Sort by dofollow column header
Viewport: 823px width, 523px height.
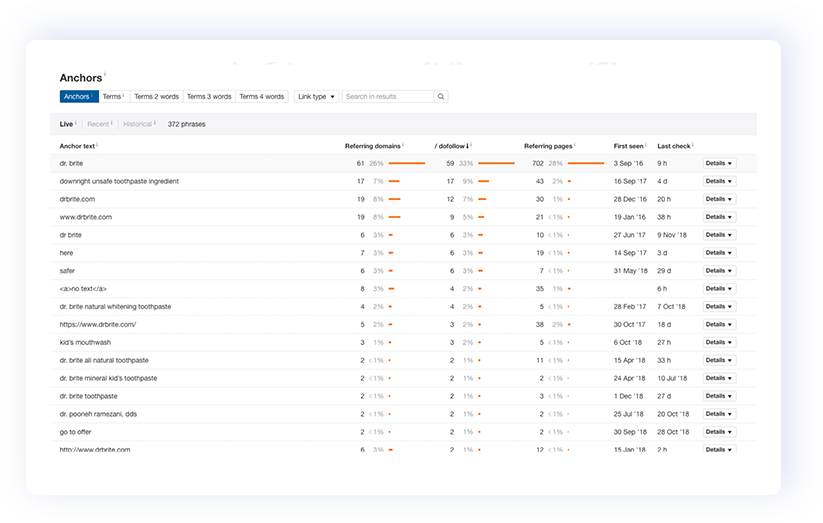click(x=452, y=146)
